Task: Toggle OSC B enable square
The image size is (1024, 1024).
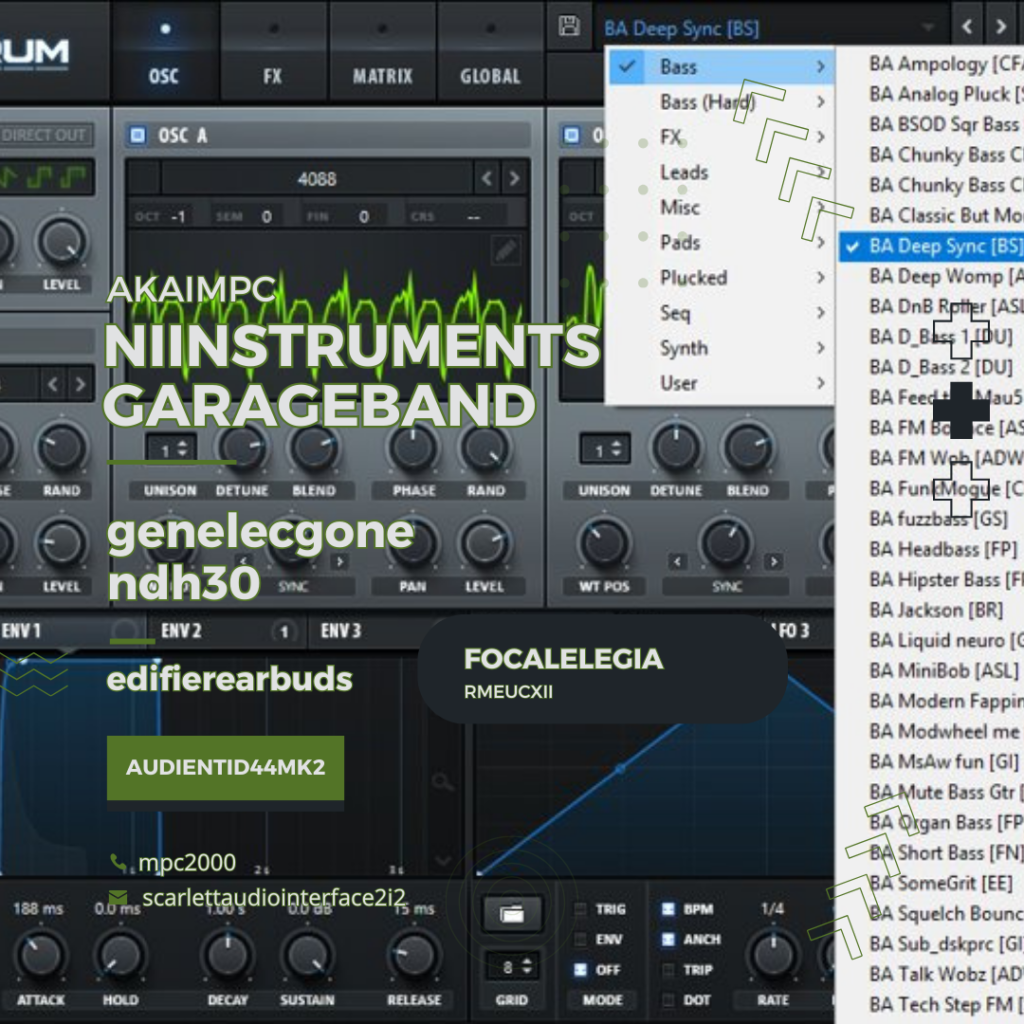Action: (x=571, y=135)
